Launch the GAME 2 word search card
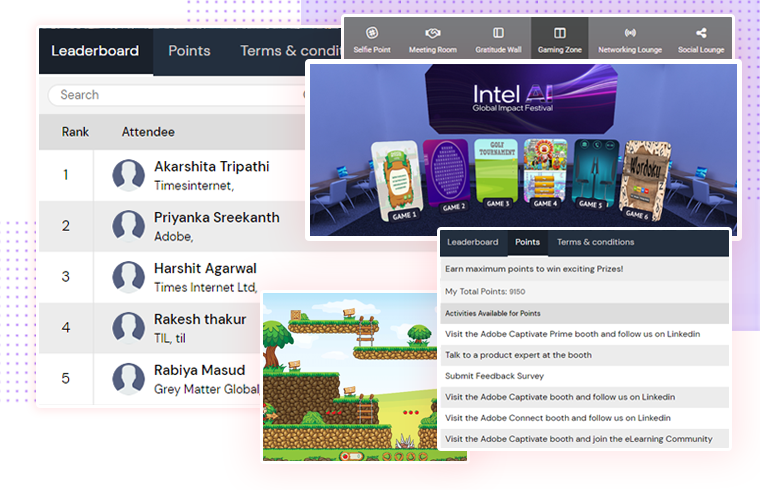Image resolution: width=760 pixels, height=490 pixels. tap(447, 176)
